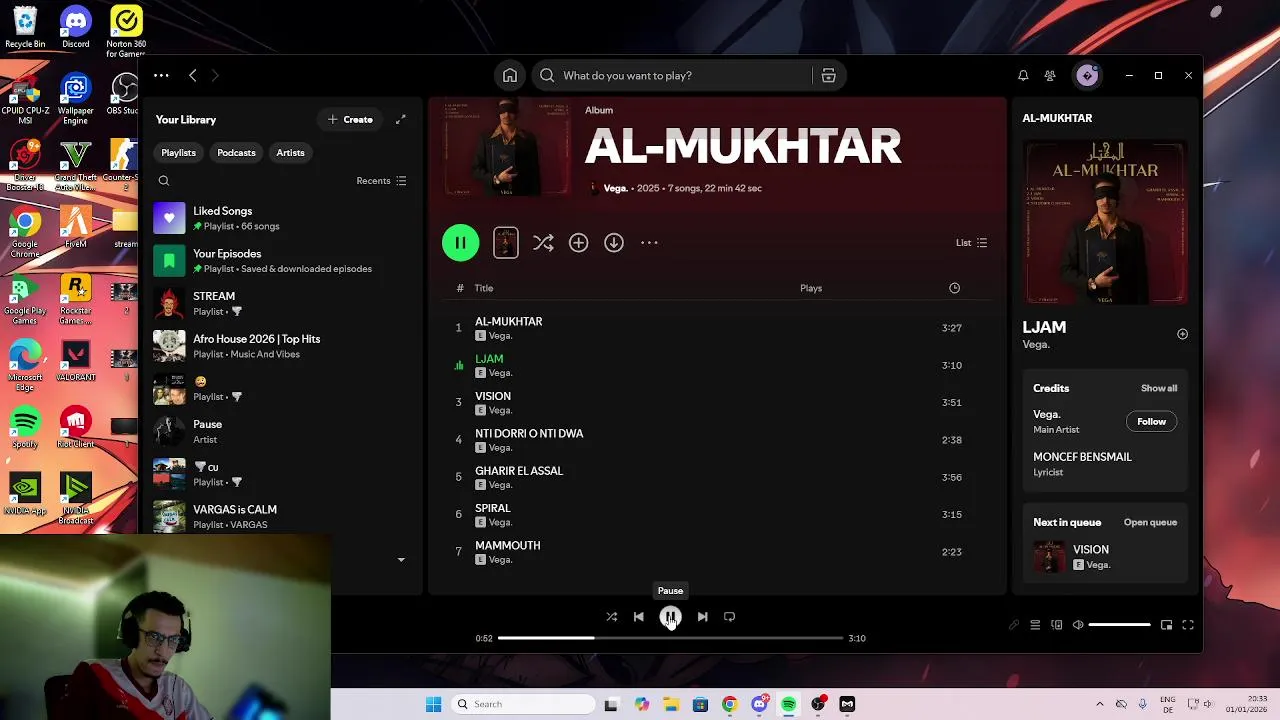Download the album
1280x720 pixels.
[614, 243]
